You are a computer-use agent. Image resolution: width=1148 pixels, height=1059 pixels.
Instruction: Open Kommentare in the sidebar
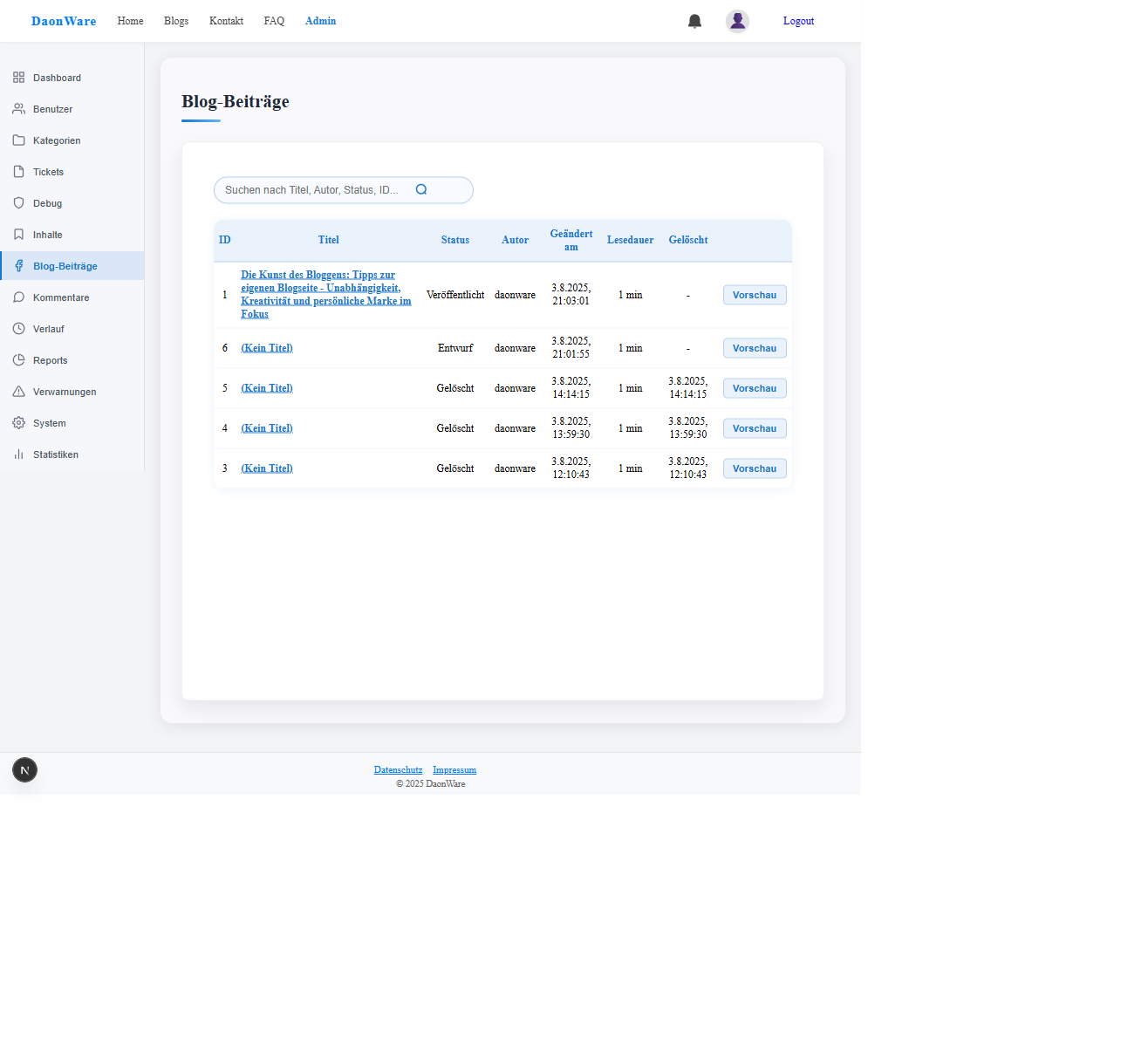tap(72, 297)
